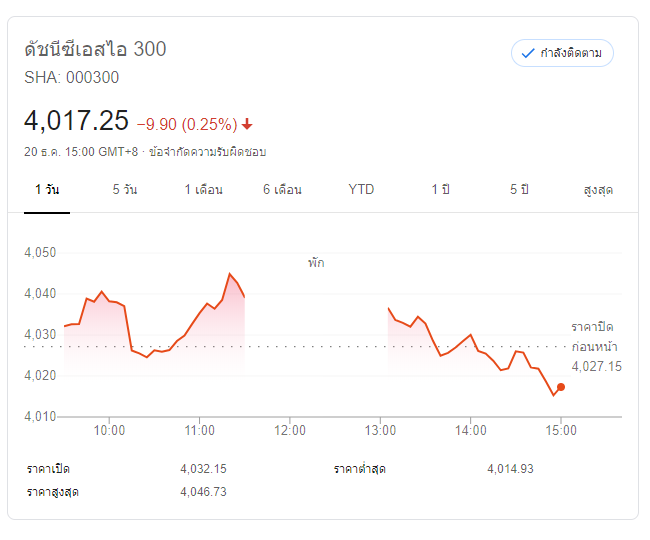This screenshot has width=650, height=540.
Task: Select the สูงสุด max range tab
Action: click(597, 190)
